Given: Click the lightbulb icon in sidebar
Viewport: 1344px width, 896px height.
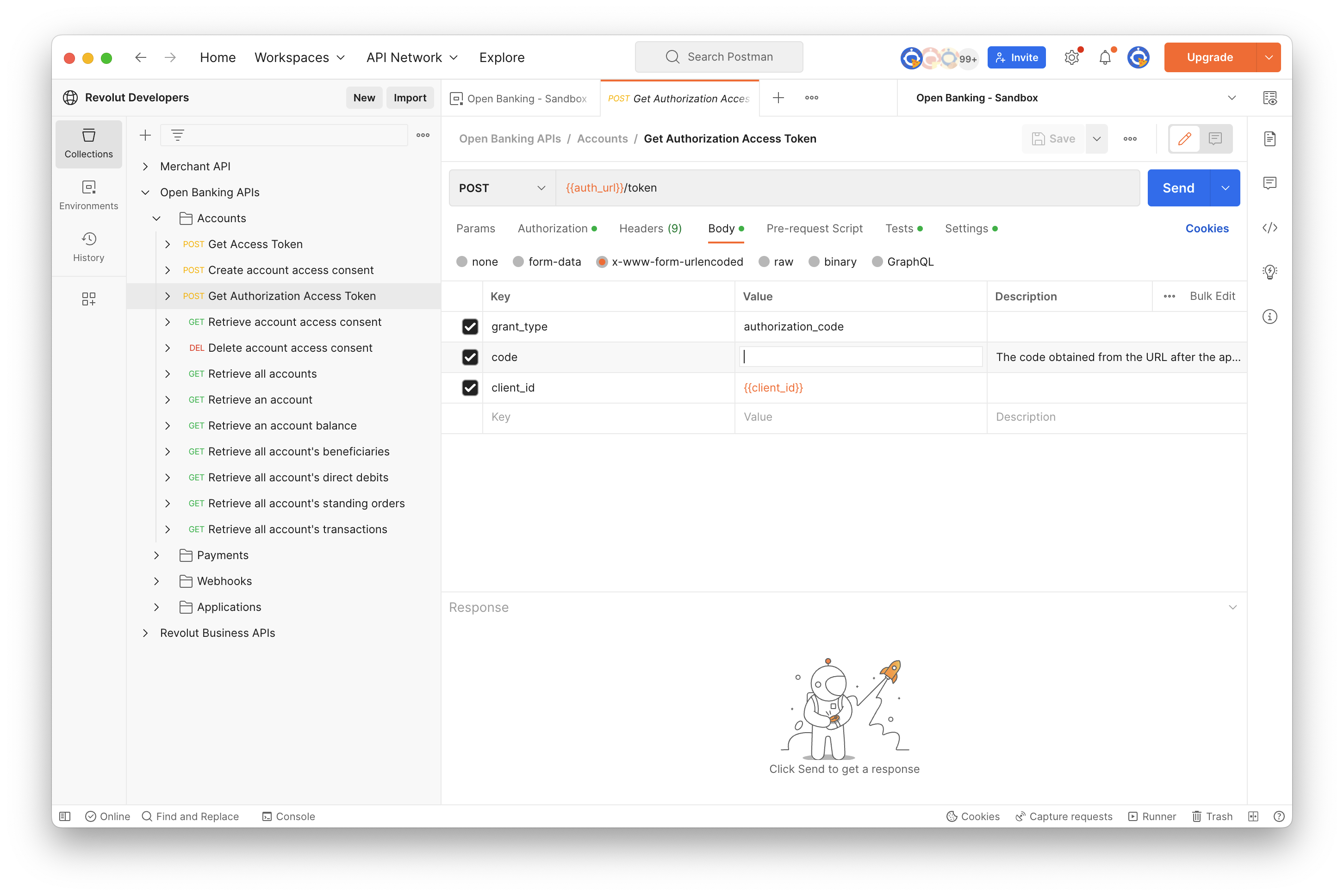Looking at the screenshot, I should (1269, 272).
